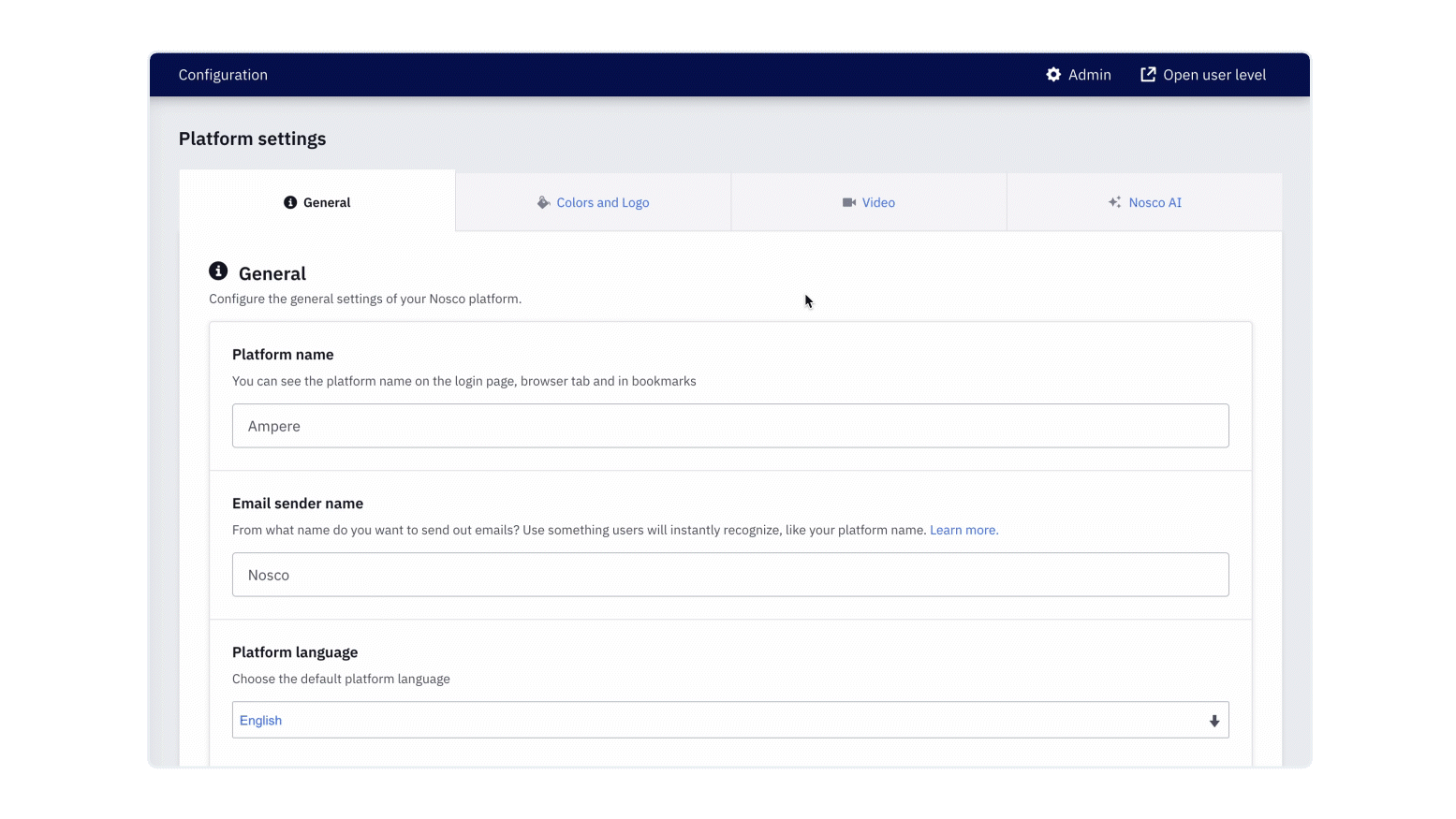Switch to the Colors and Logo tab
This screenshot has height=819, width=1456.
tap(594, 202)
